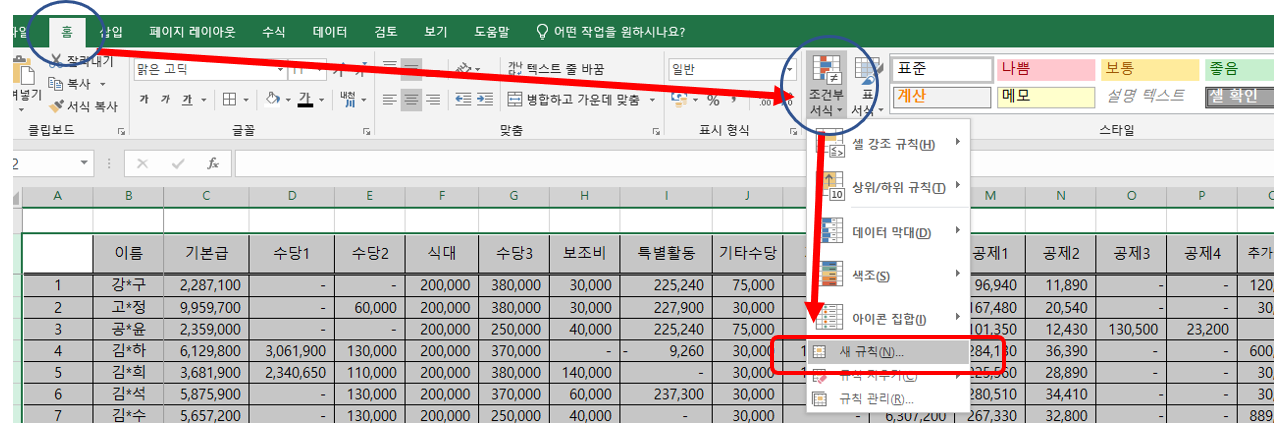Expand the underline style dropdown arrow
This screenshot has width=1287, height=430.
(204, 99)
